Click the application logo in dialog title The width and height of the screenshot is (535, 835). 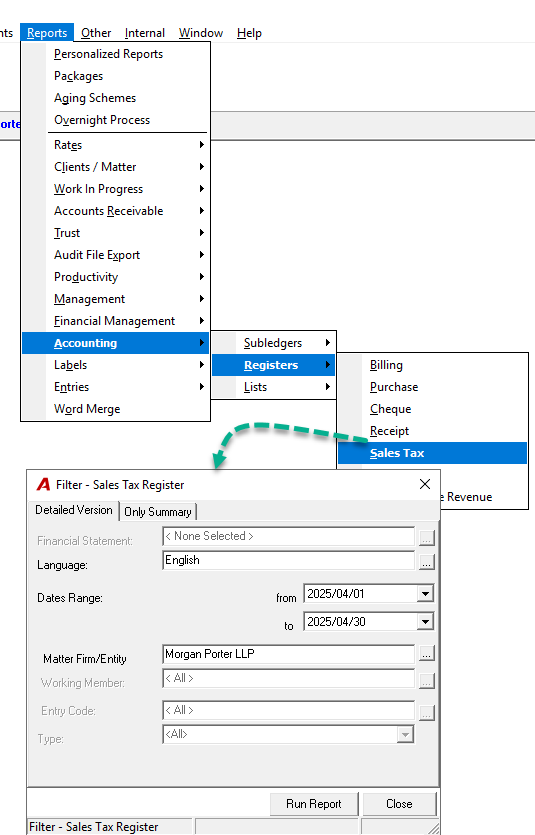point(43,484)
